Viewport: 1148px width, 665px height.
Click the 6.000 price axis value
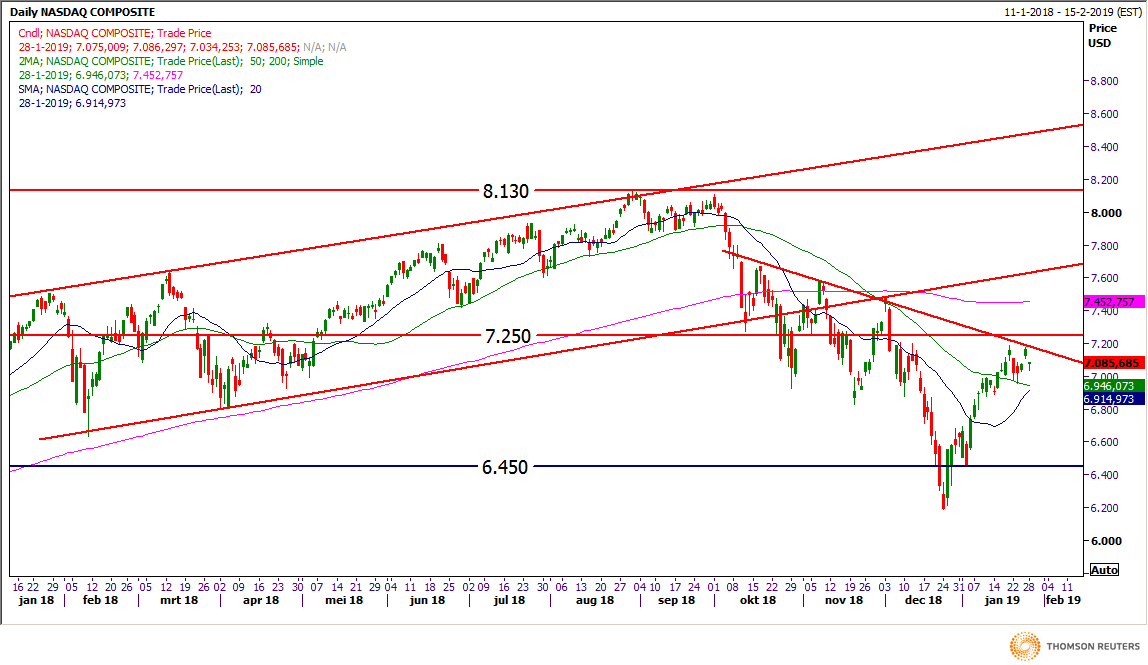coord(1106,541)
